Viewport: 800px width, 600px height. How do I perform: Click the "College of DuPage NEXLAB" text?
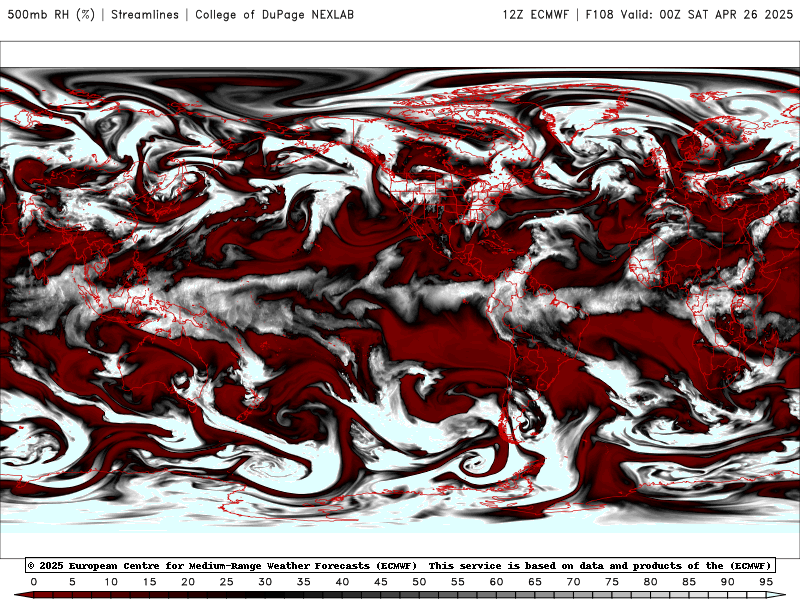tap(274, 14)
